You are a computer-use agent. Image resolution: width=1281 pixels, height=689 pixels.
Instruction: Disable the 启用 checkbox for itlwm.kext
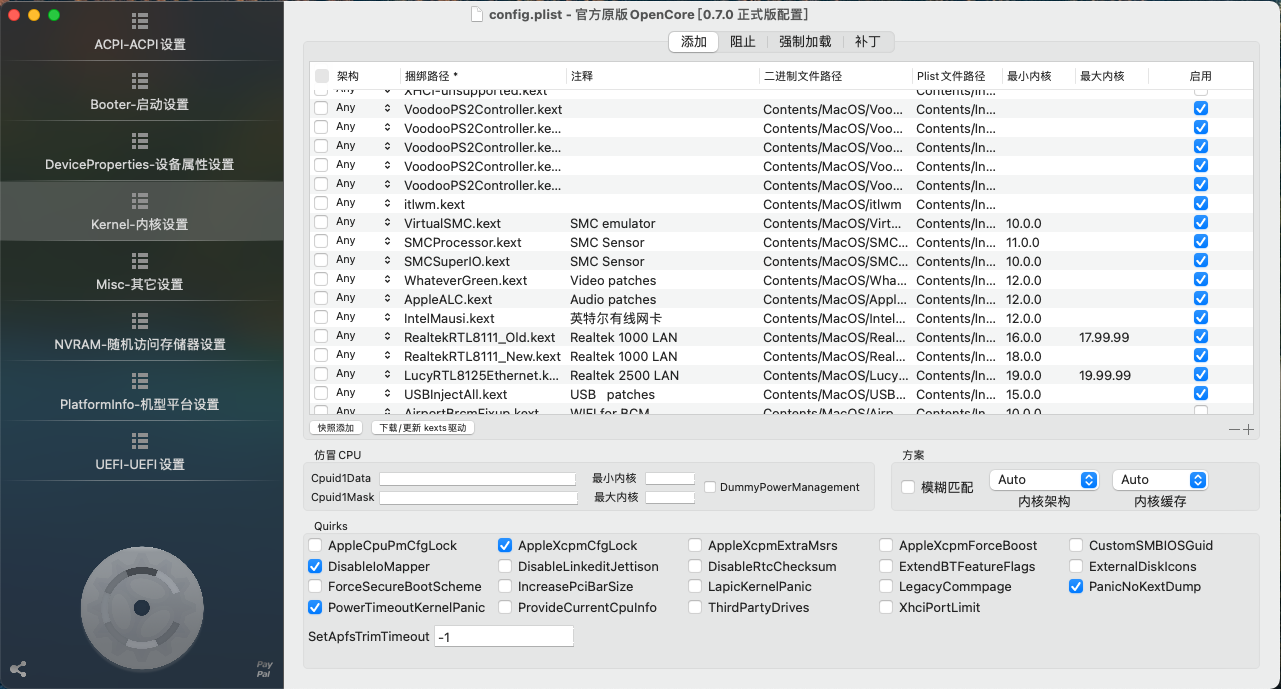[x=1201, y=204]
